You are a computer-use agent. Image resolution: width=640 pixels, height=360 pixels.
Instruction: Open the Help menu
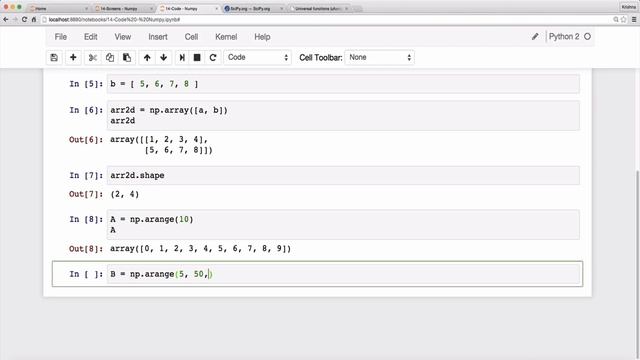262,37
